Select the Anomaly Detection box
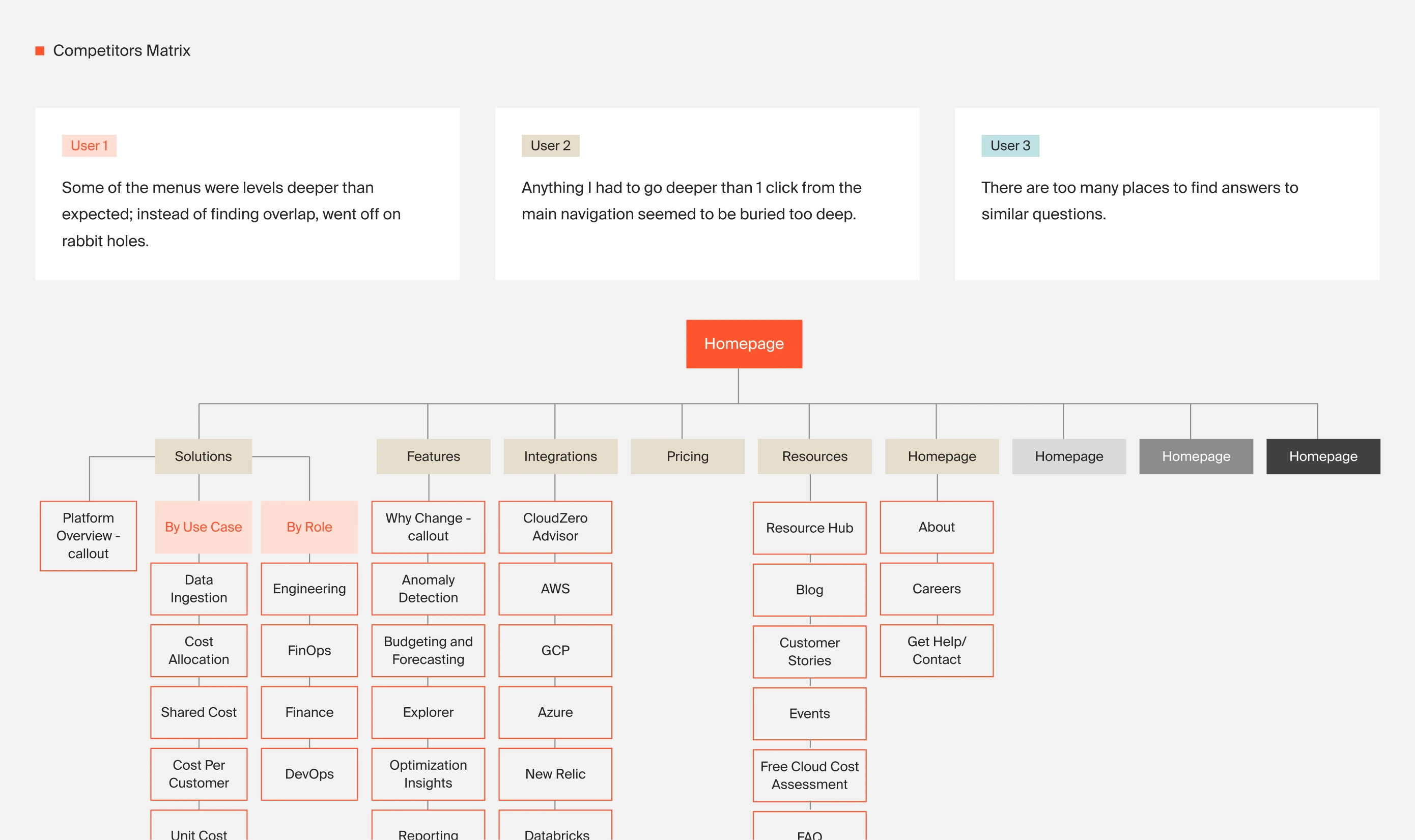Viewport: 1415px width, 840px height. click(x=428, y=589)
